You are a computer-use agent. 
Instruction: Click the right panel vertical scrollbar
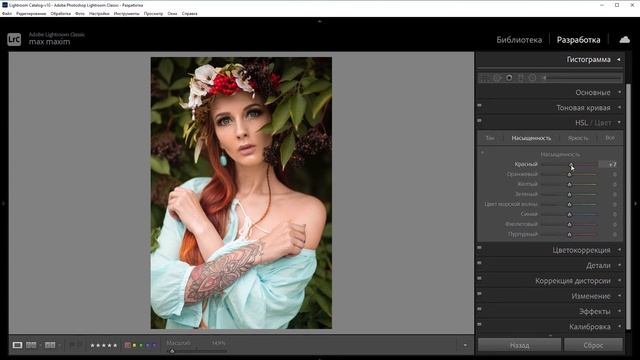[629, 208]
